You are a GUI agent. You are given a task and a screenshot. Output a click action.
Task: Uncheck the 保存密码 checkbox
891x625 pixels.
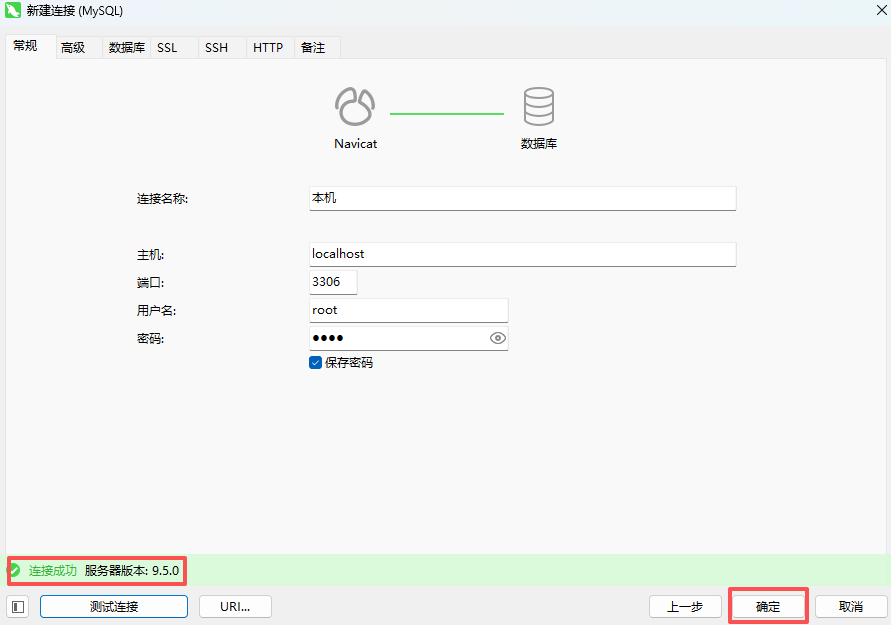pyautogui.click(x=315, y=362)
